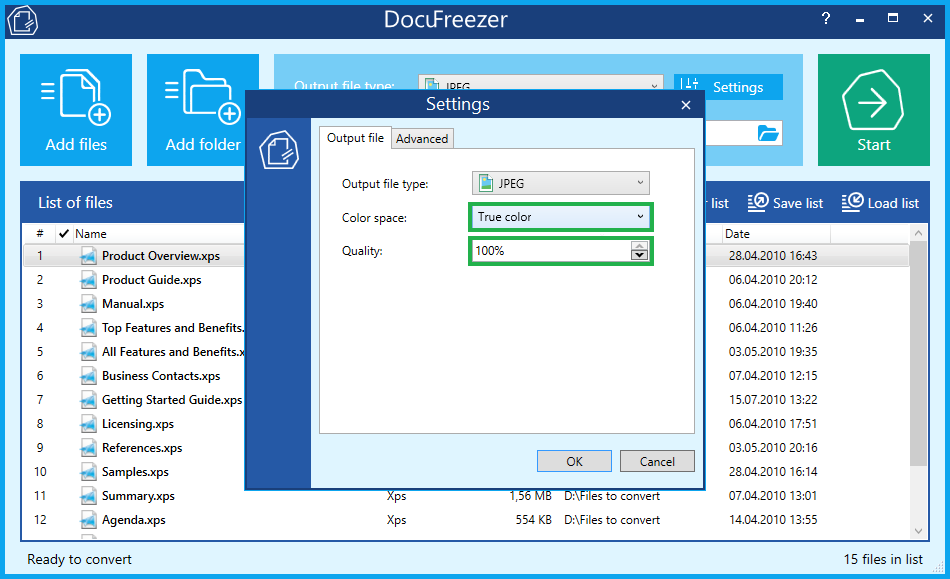Select Licensing.xps file
Image resolution: width=950 pixels, height=579 pixels.
(x=138, y=424)
